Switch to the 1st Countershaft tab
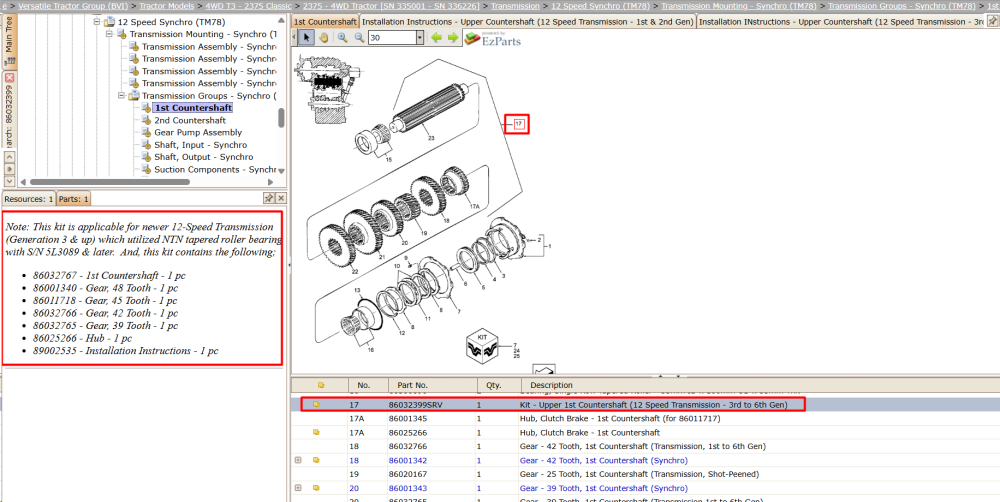 (x=325, y=22)
